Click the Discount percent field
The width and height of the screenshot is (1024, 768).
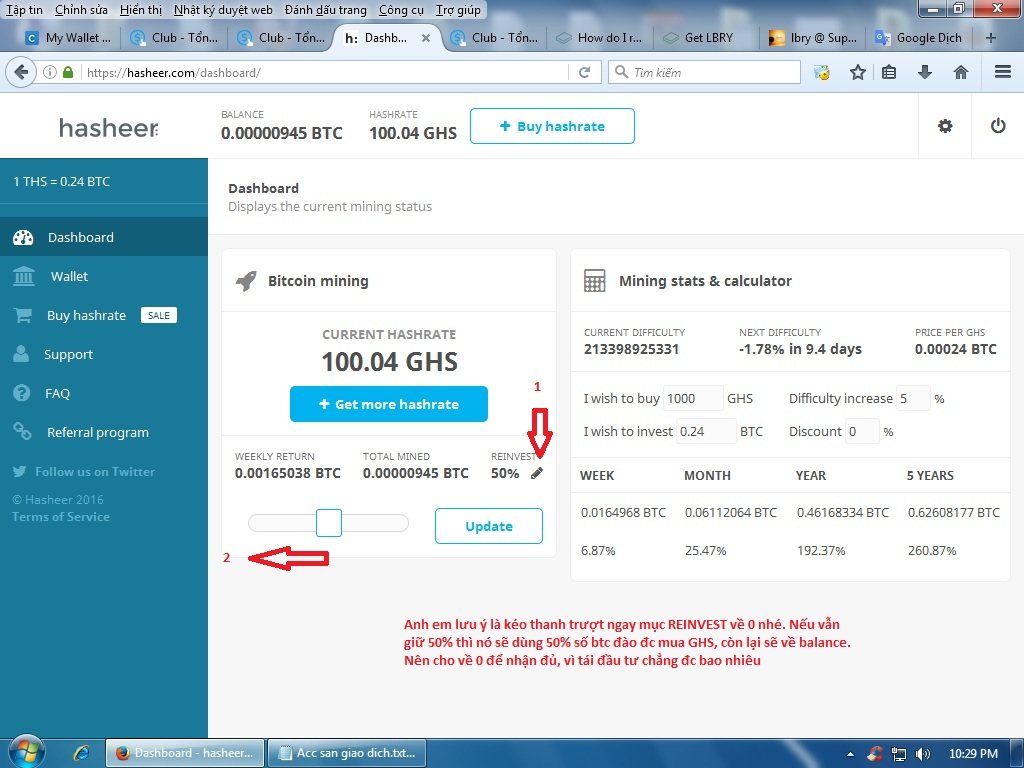click(862, 431)
